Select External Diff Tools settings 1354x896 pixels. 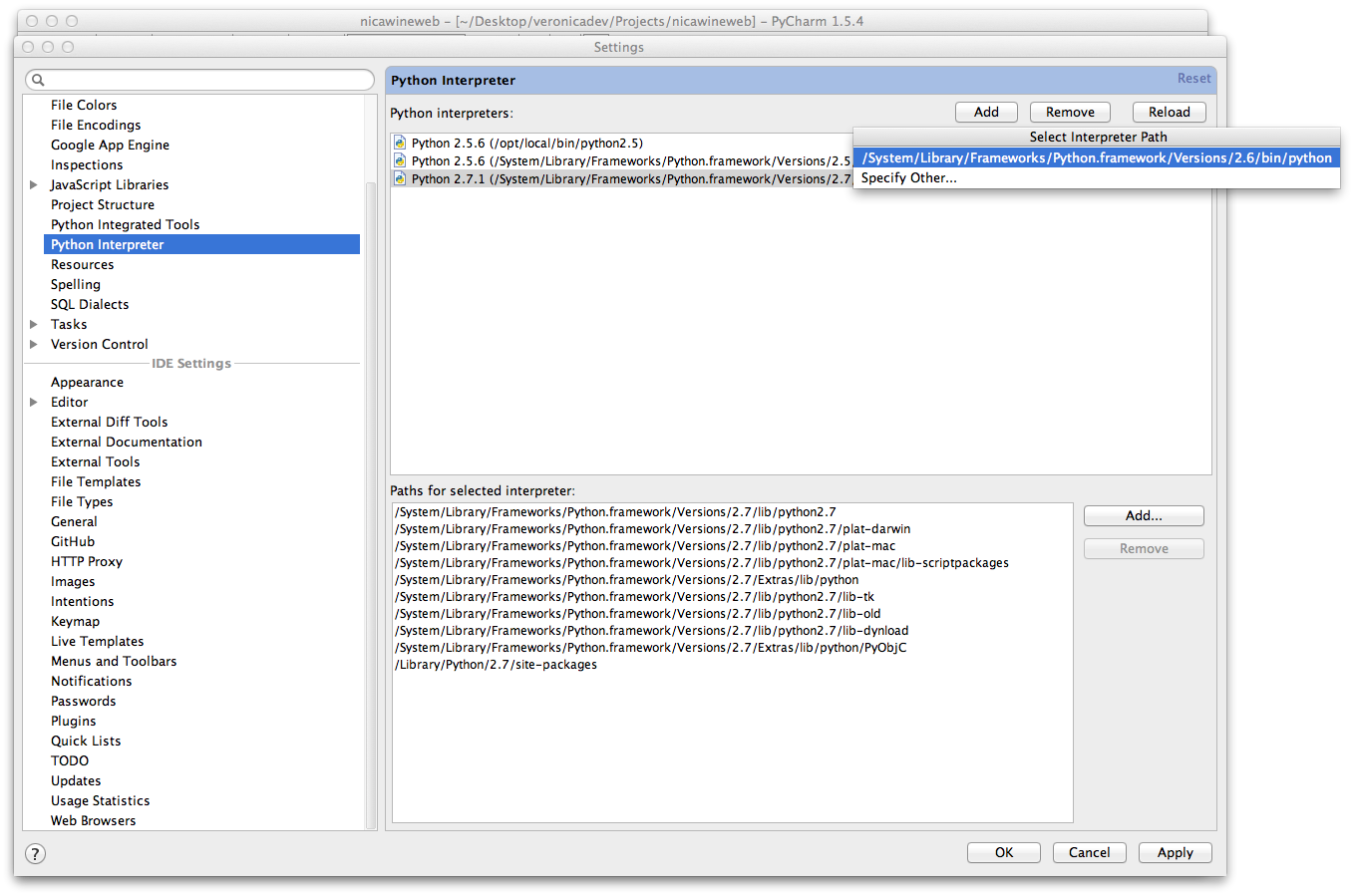tap(110, 422)
